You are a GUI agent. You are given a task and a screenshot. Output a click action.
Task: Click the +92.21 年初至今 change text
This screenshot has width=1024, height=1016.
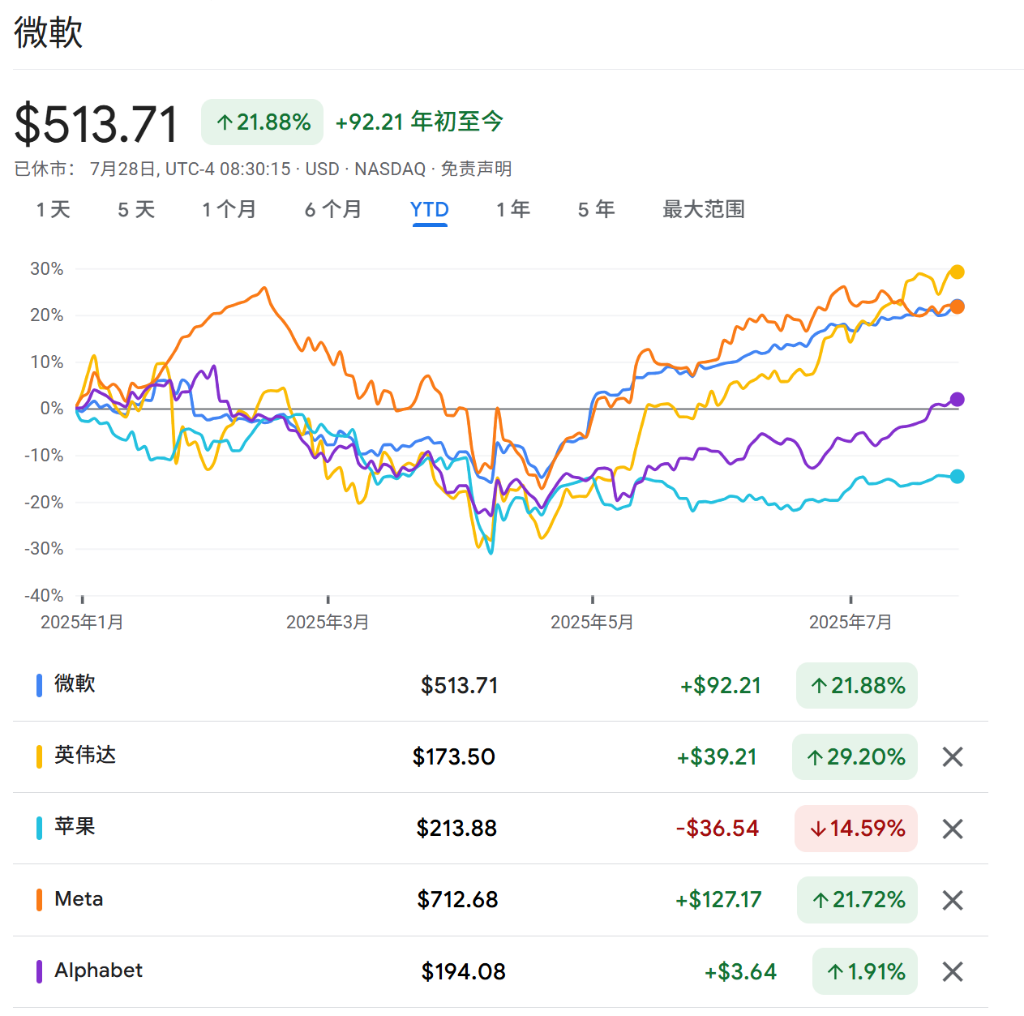click(x=419, y=121)
